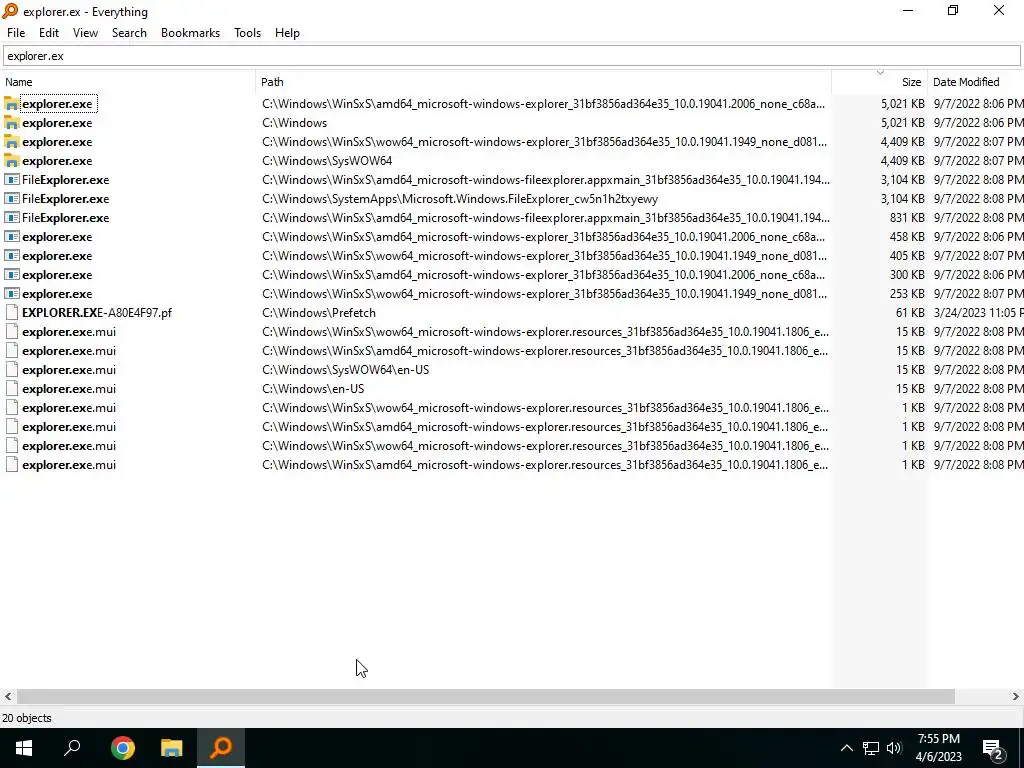Image resolution: width=1024 pixels, height=768 pixels.
Task: Click the icon of the 253 KB explorer.exe
Action: (x=11, y=293)
